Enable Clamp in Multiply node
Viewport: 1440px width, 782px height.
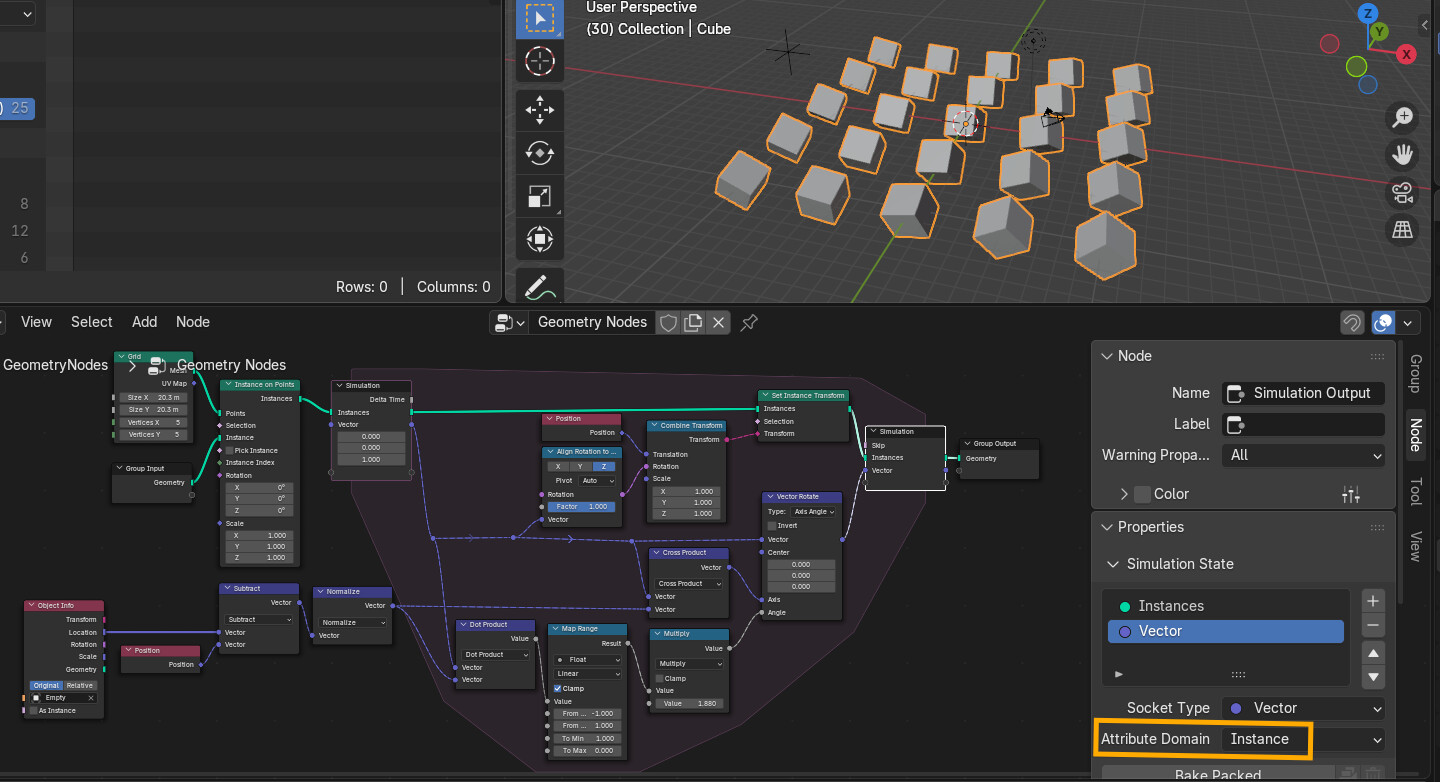[x=660, y=679]
